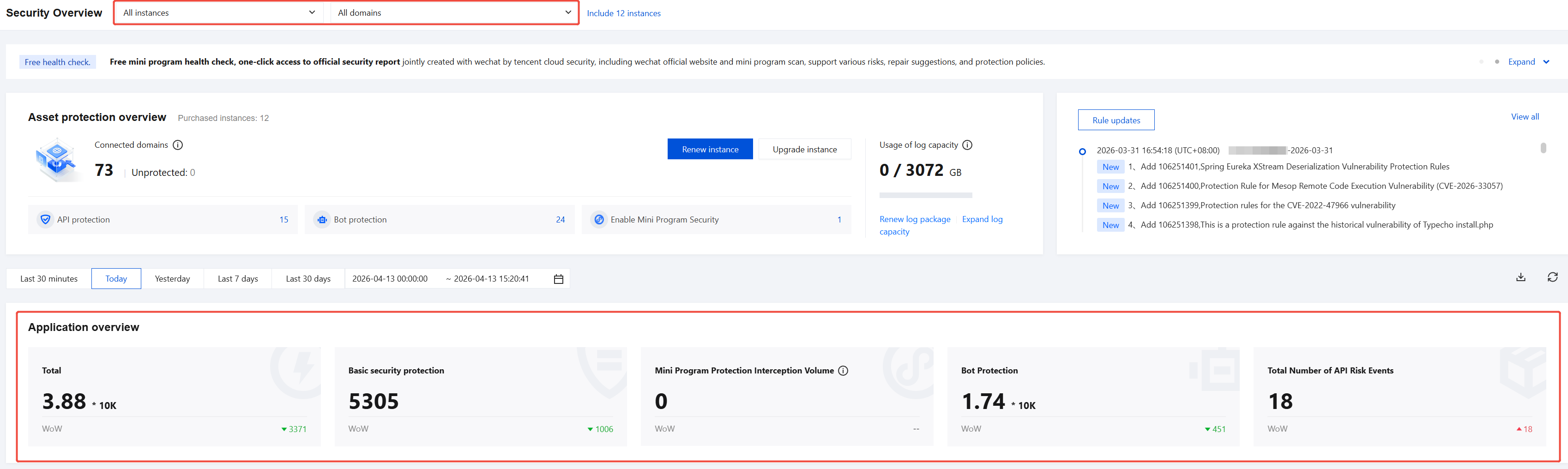Viewport: 1568px width, 469px height.
Task: Click info icon next to log capacity
Action: pos(967,145)
